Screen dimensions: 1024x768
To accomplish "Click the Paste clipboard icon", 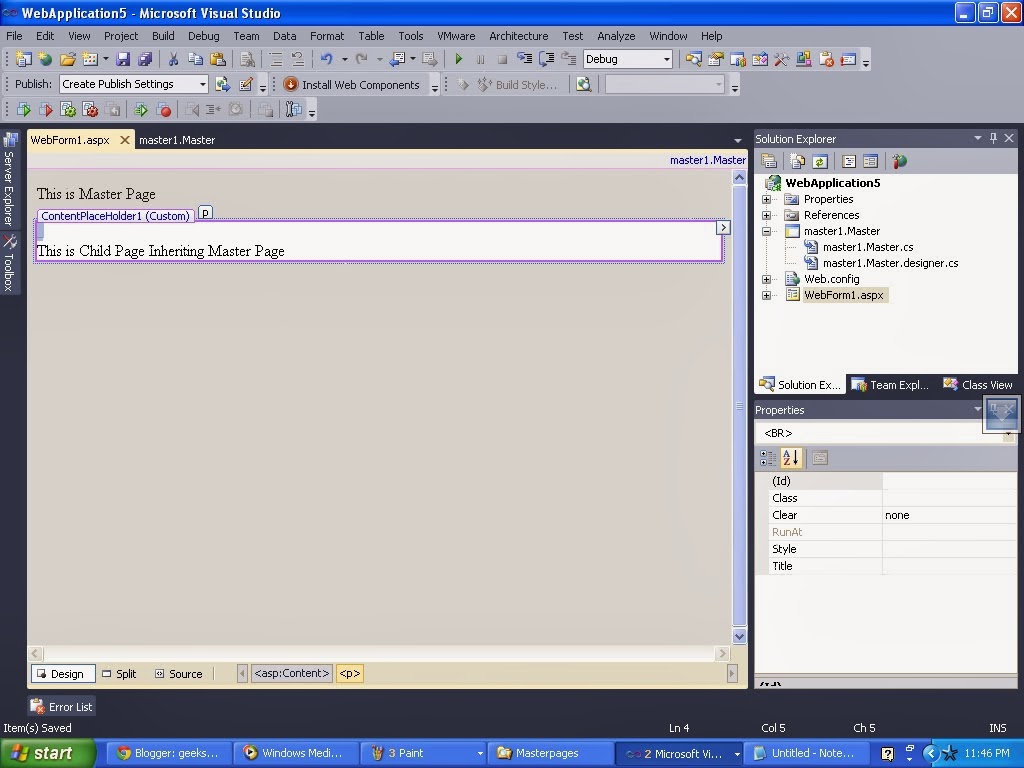I will point(217,59).
